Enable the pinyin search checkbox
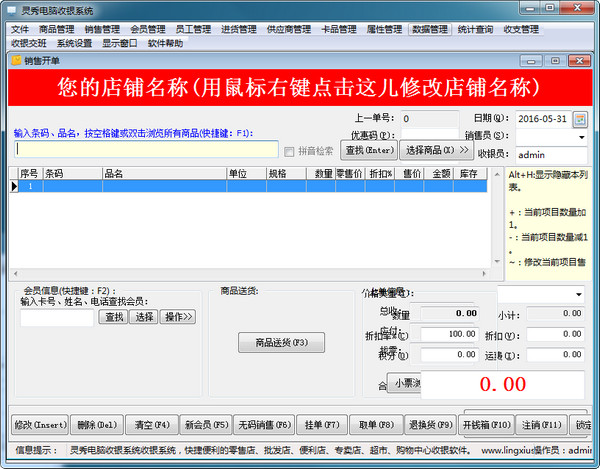Screen dimensions: 600x469 coord(290,151)
